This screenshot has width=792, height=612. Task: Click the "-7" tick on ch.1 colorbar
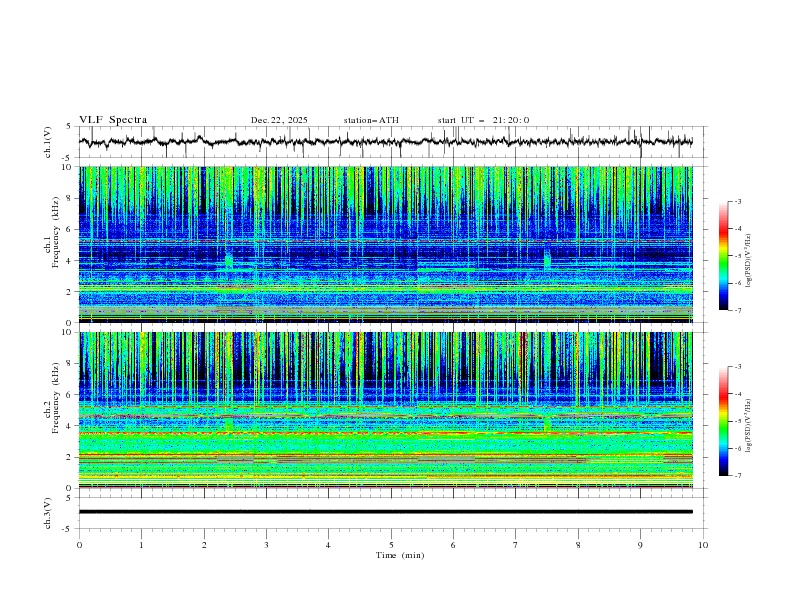pos(738,310)
